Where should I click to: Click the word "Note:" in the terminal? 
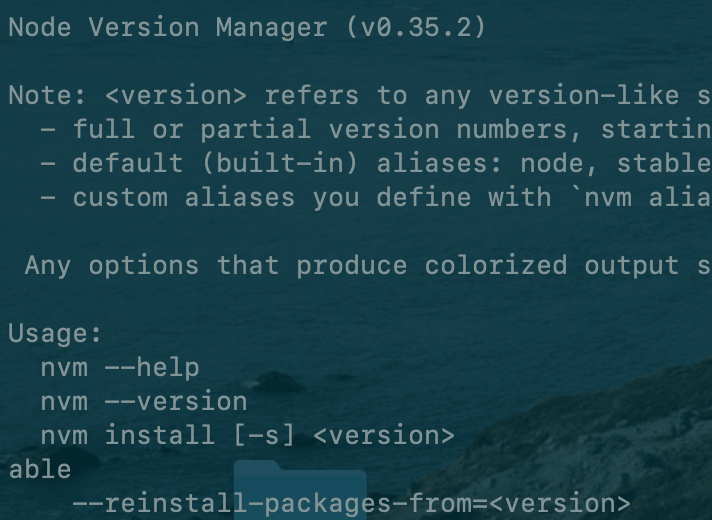48,95
